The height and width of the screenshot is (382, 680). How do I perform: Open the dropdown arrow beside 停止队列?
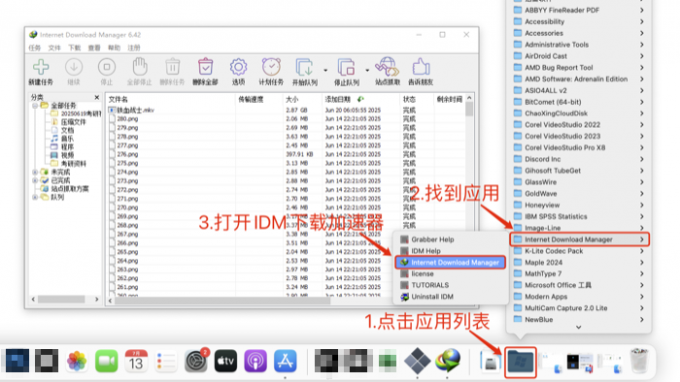pyautogui.click(x=367, y=70)
